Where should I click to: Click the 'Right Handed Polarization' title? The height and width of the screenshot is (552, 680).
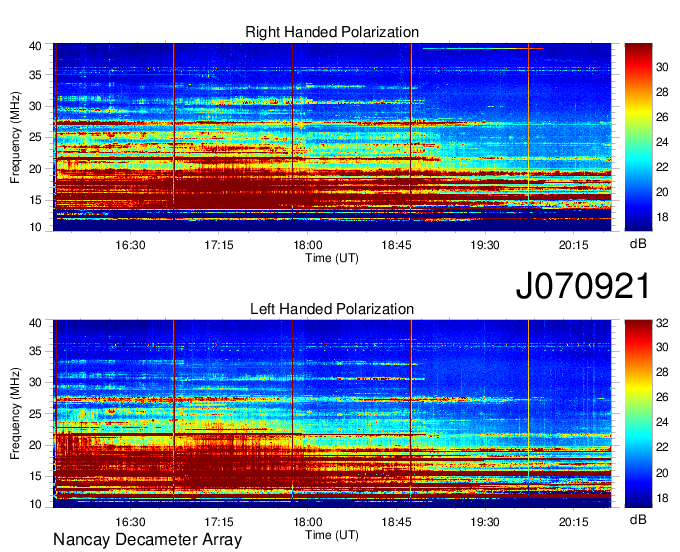pyautogui.click(x=332, y=32)
